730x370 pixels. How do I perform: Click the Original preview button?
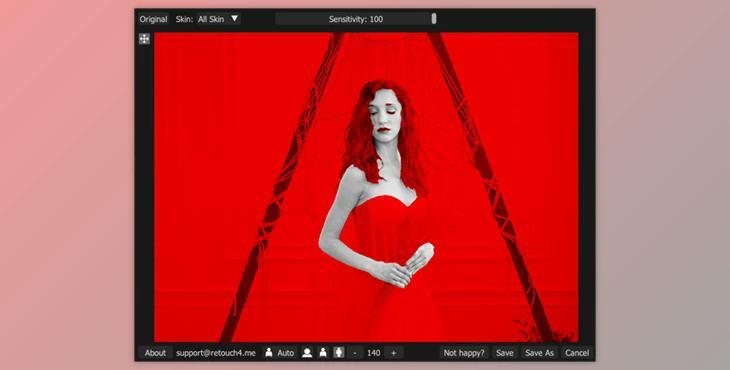pos(153,19)
